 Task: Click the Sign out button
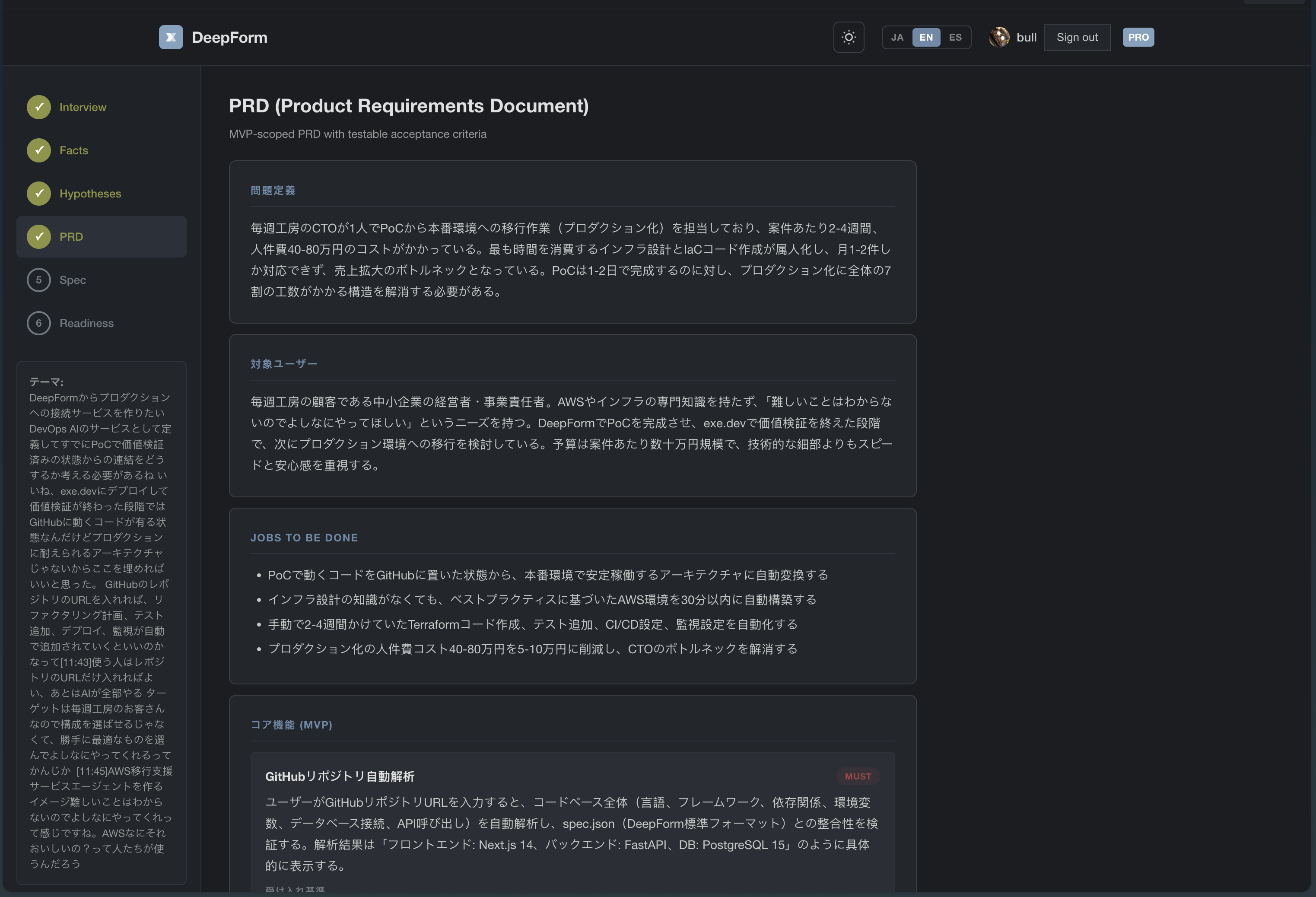[x=1077, y=37]
